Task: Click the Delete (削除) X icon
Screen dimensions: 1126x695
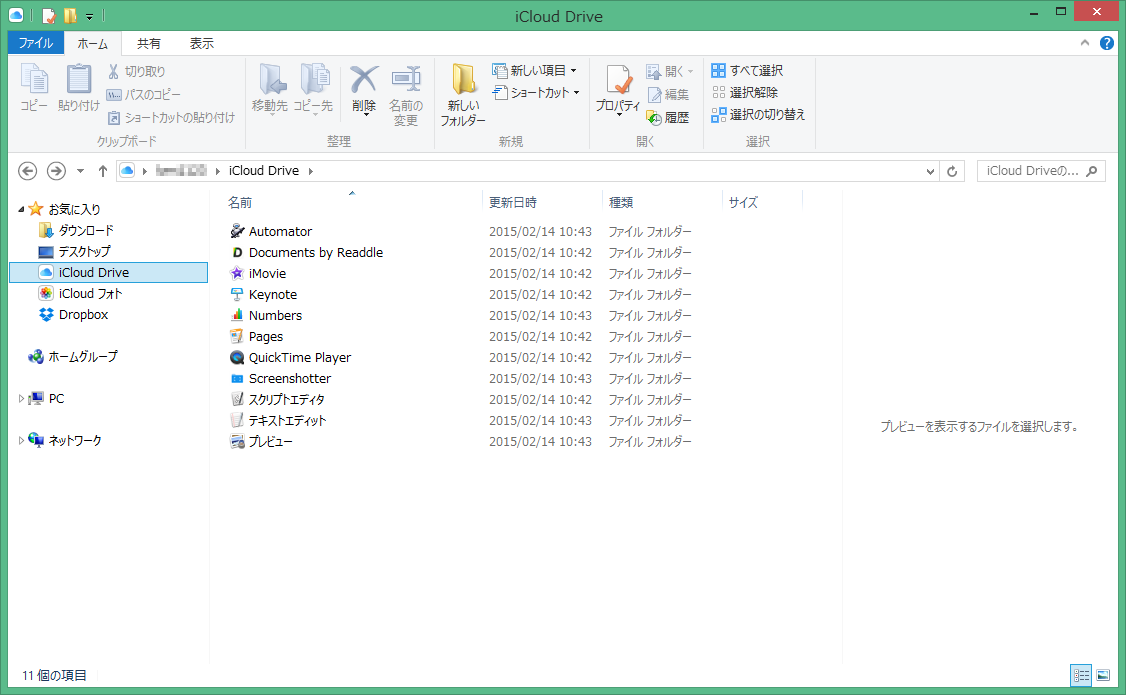Action: point(364,79)
